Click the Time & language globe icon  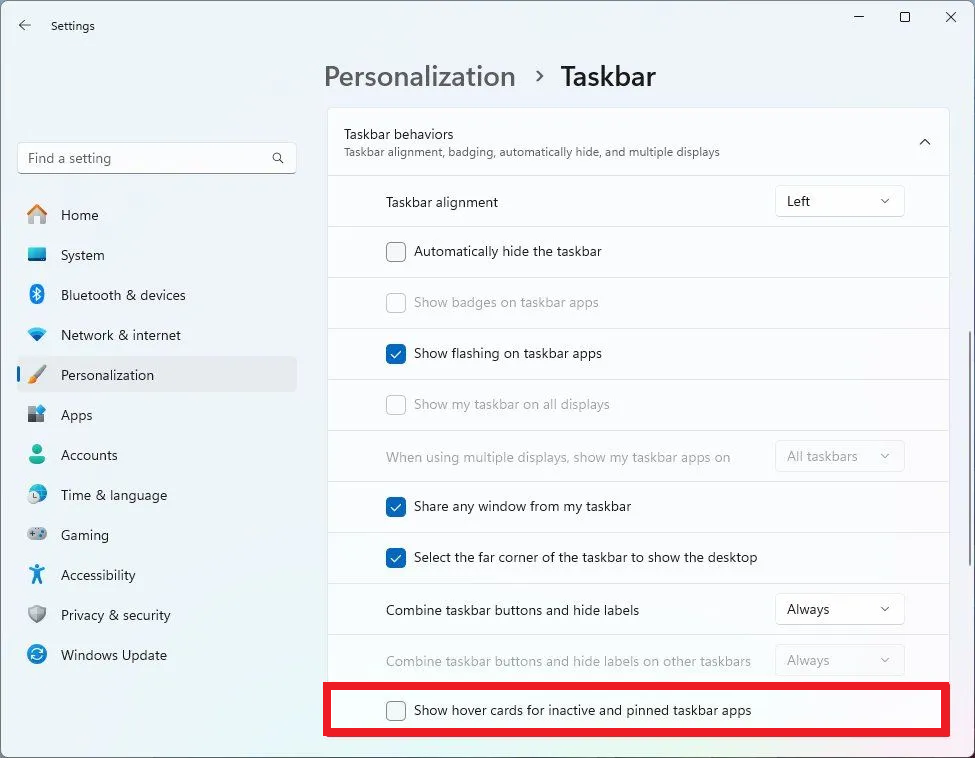tap(37, 494)
